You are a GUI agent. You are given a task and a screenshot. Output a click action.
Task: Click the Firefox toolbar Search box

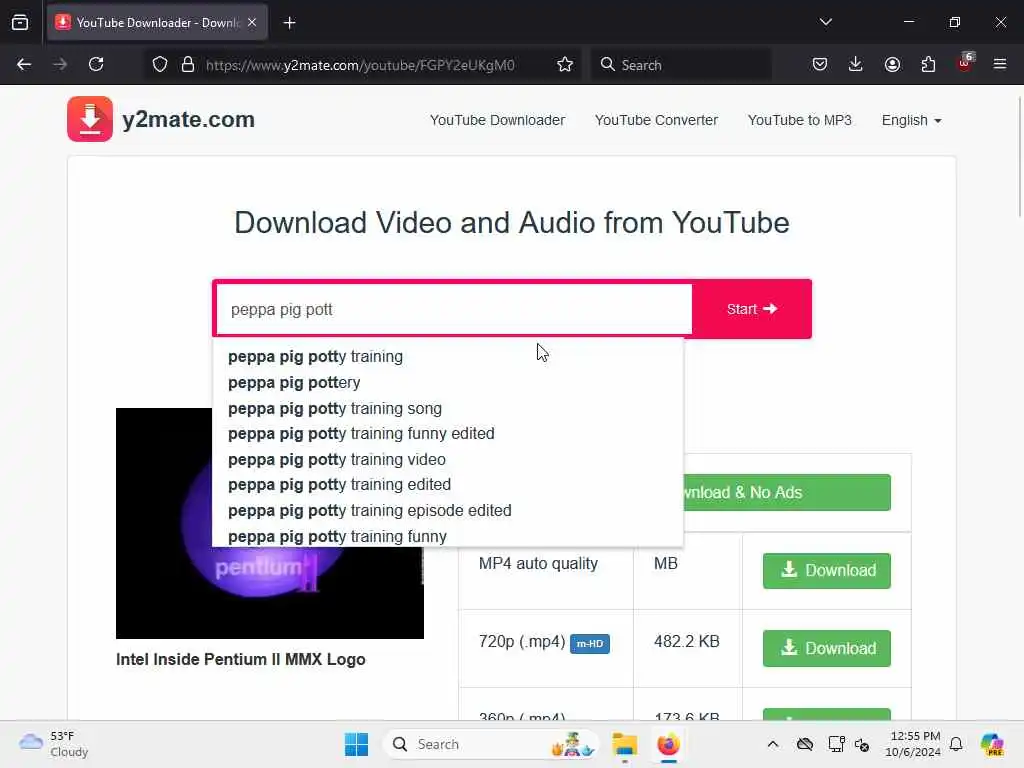681,65
